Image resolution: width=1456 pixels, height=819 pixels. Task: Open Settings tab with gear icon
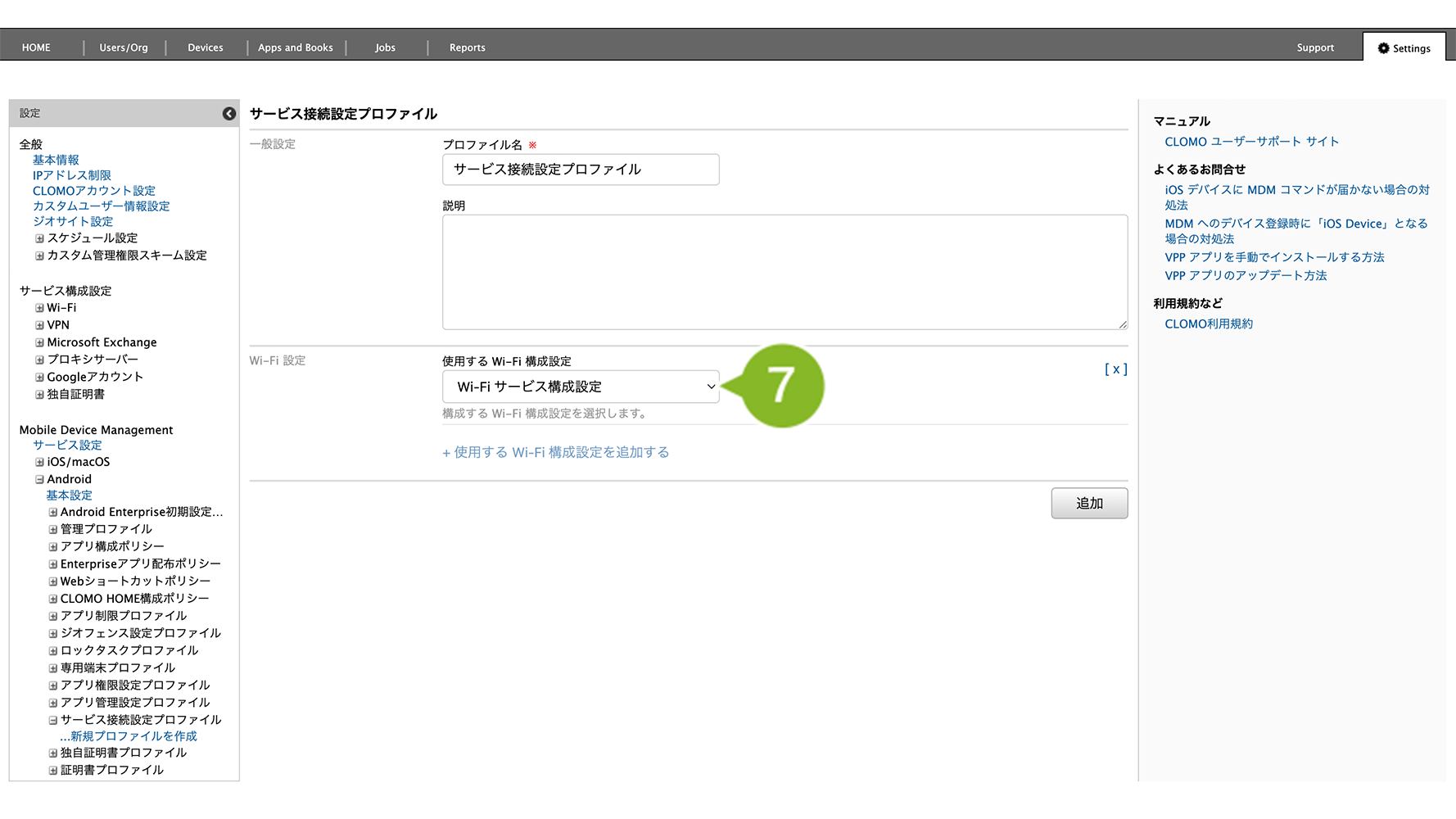pyautogui.click(x=1404, y=48)
